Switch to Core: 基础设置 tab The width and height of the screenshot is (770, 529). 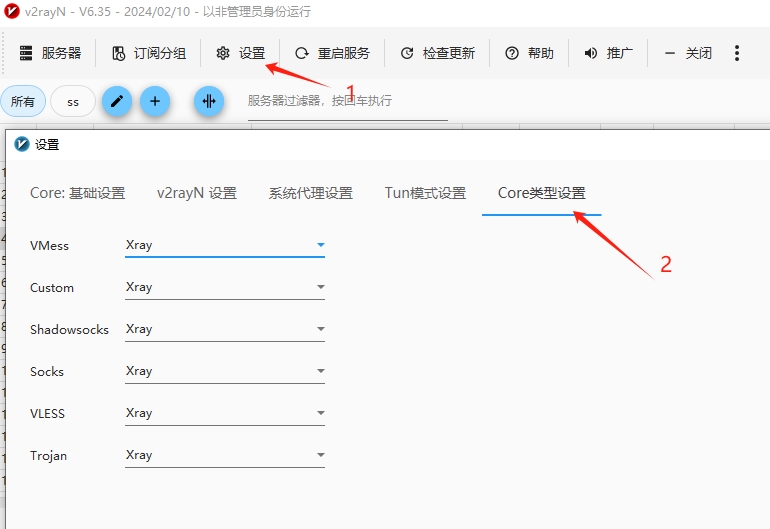coord(78,193)
